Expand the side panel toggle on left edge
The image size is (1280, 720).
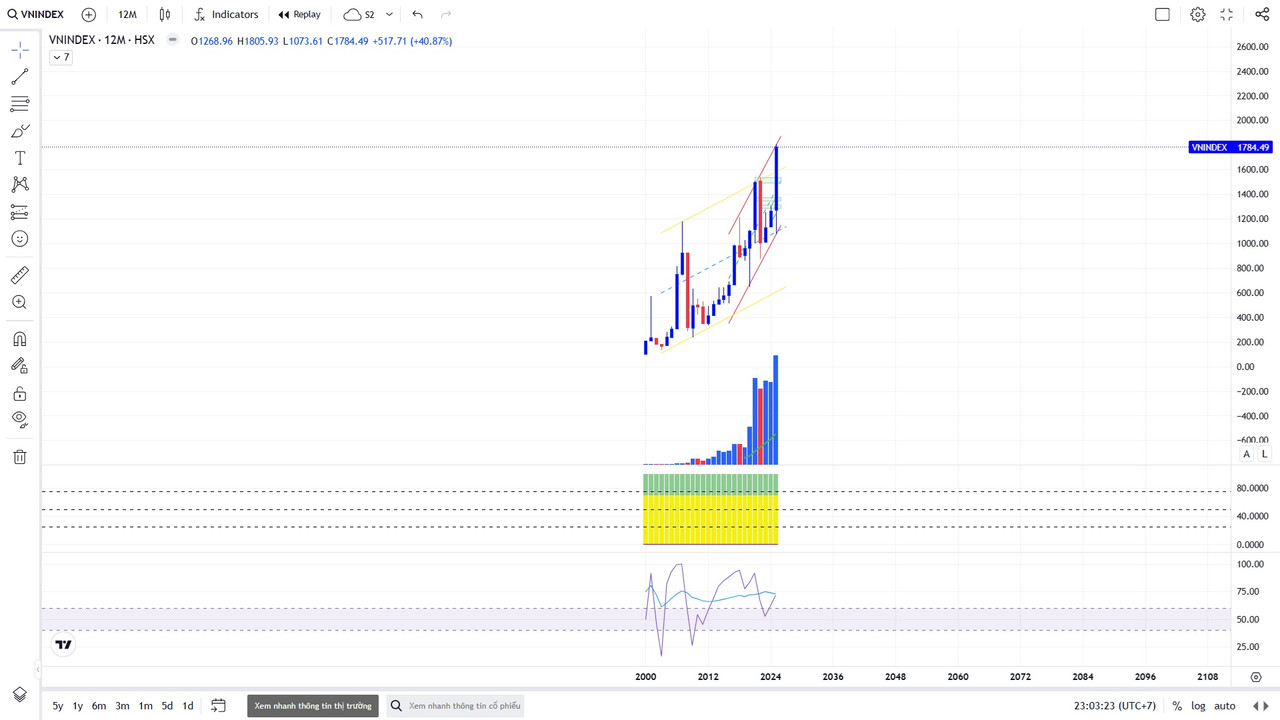(38, 669)
